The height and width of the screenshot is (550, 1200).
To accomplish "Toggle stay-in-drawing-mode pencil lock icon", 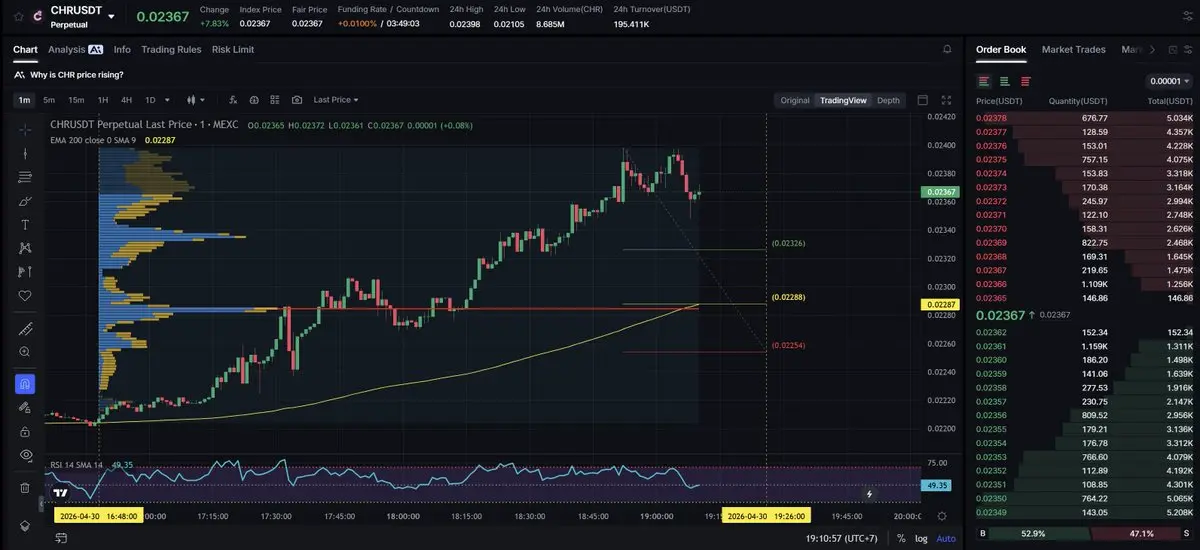I will click(25, 408).
